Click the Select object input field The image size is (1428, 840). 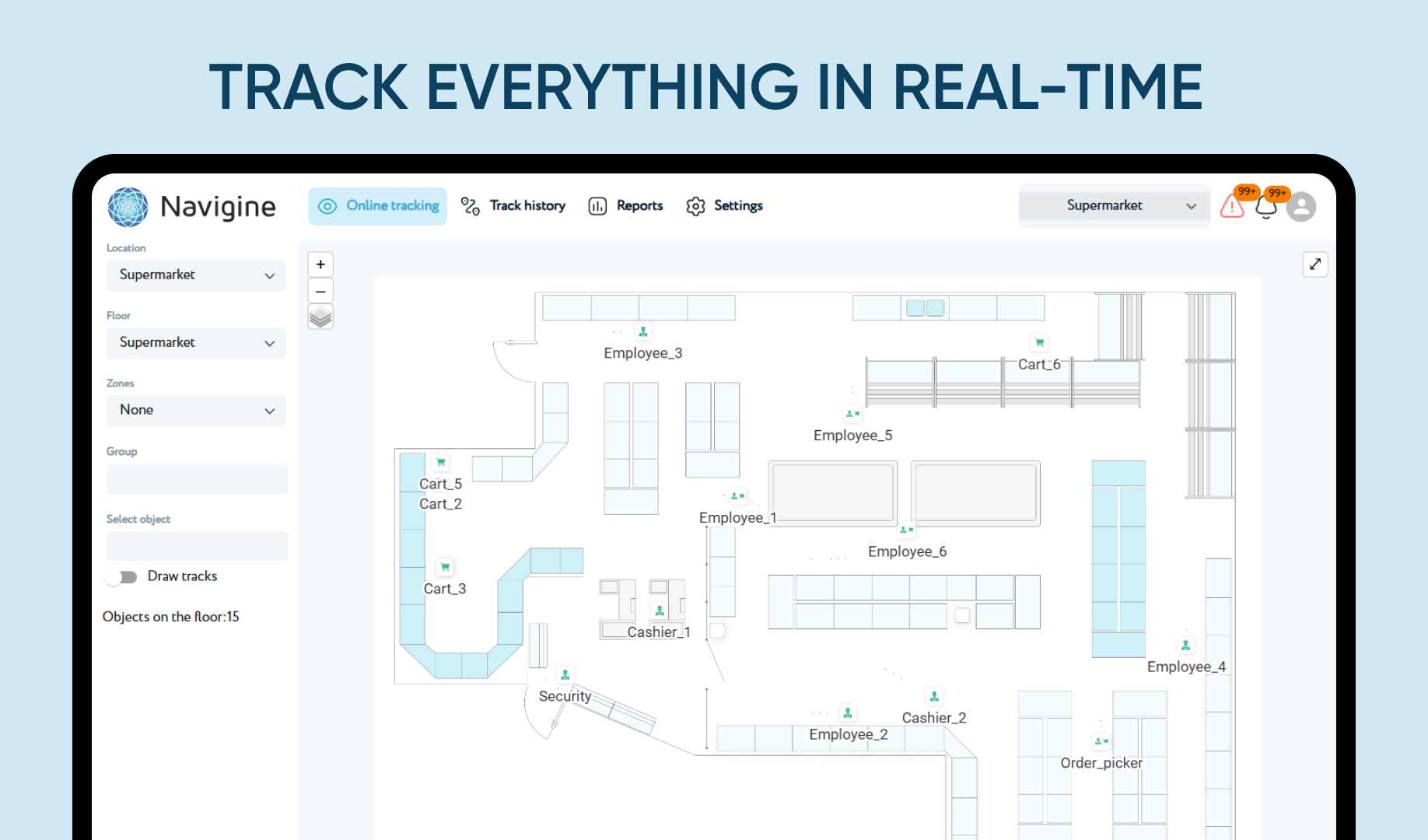pyautogui.click(x=196, y=546)
